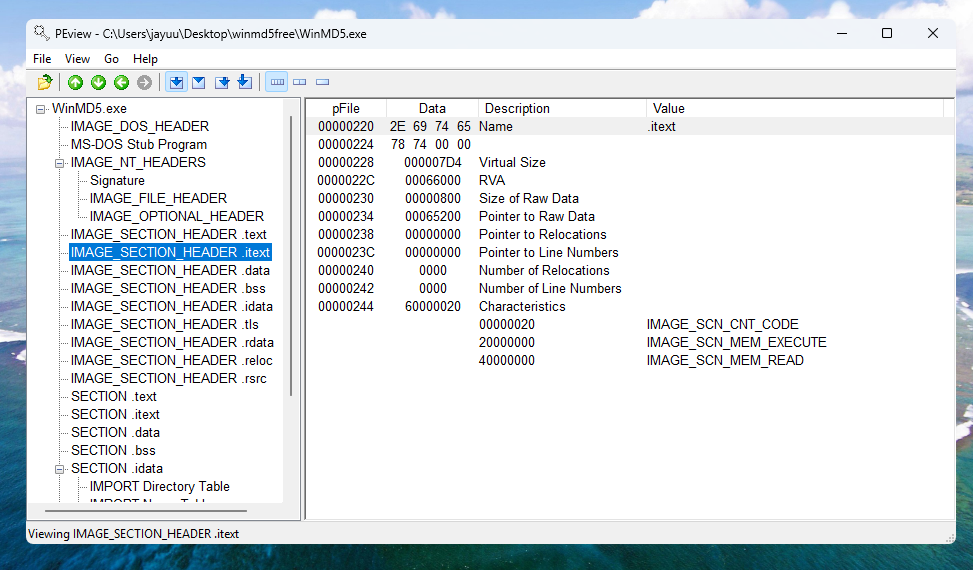The width and height of the screenshot is (973, 570).
Task: Click the Open file folder icon
Action: tap(45, 82)
